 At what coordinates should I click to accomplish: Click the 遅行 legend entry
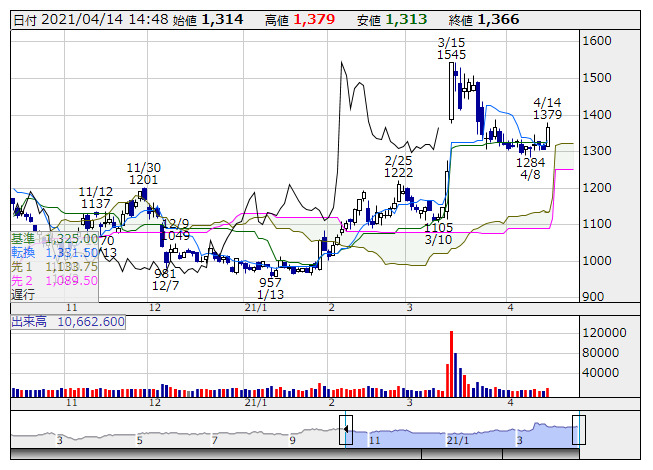(23, 294)
